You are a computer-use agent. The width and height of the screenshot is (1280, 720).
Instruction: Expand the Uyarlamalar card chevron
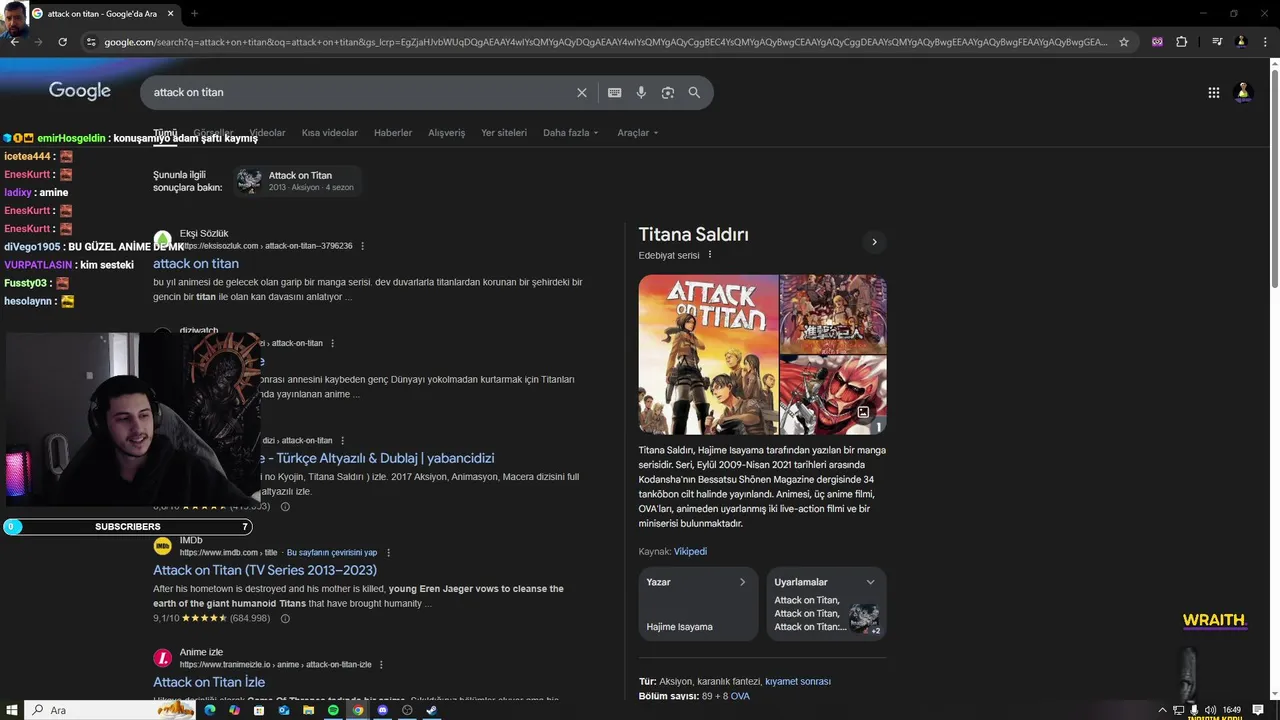point(870,582)
